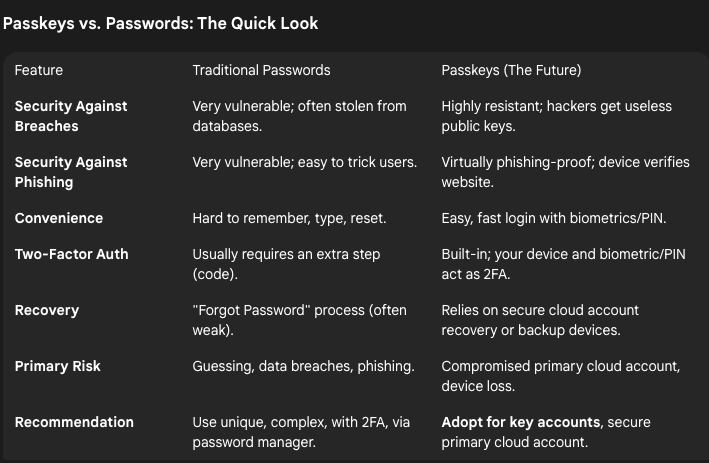Click the 'Hard to remember, type, reset' cell

pyautogui.click(x=288, y=218)
